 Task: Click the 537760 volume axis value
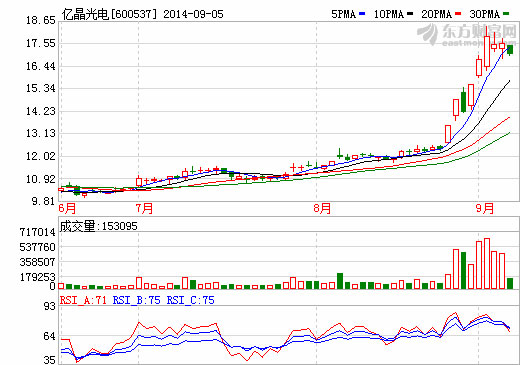coord(37,247)
